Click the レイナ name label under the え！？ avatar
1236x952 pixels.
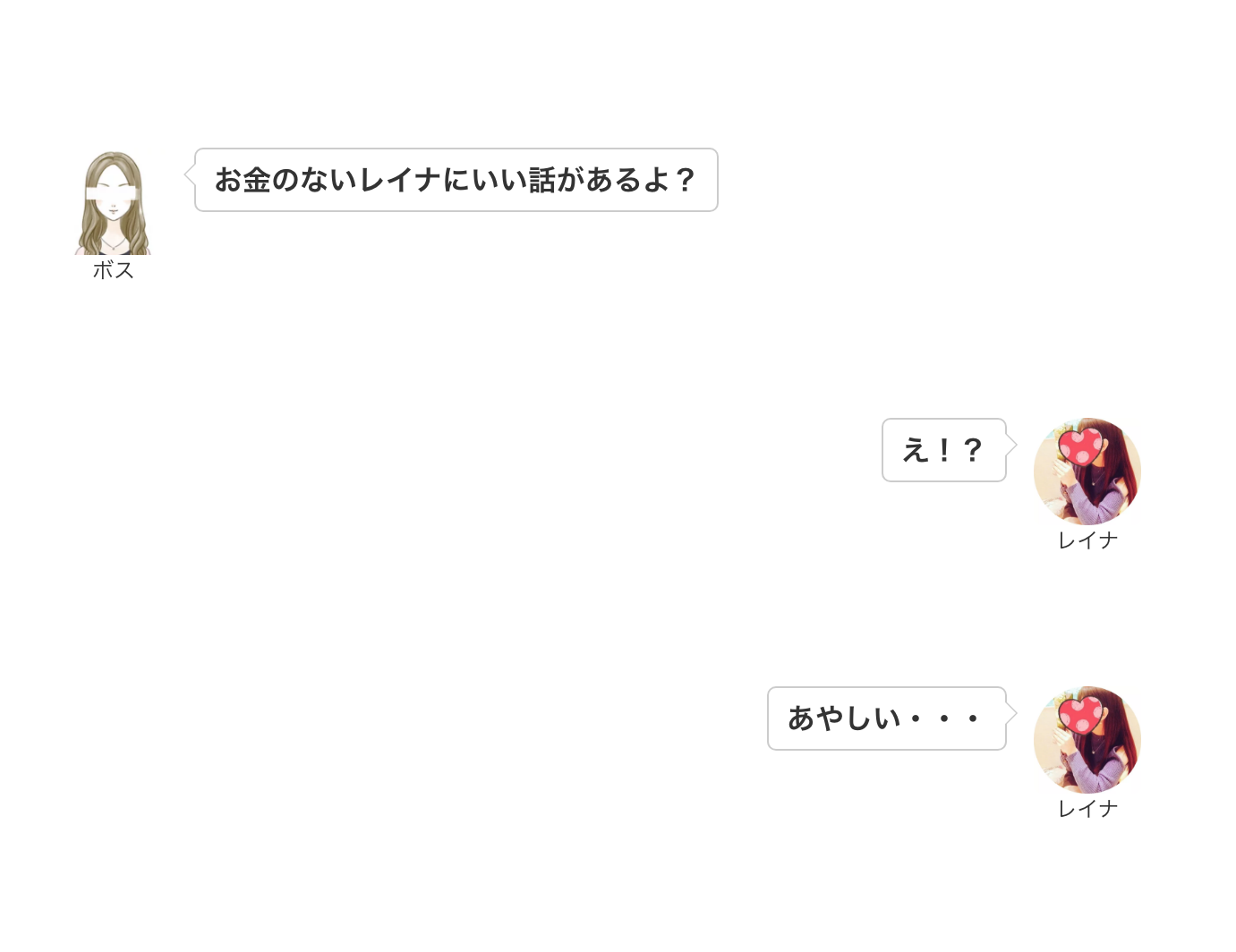coord(1087,540)
